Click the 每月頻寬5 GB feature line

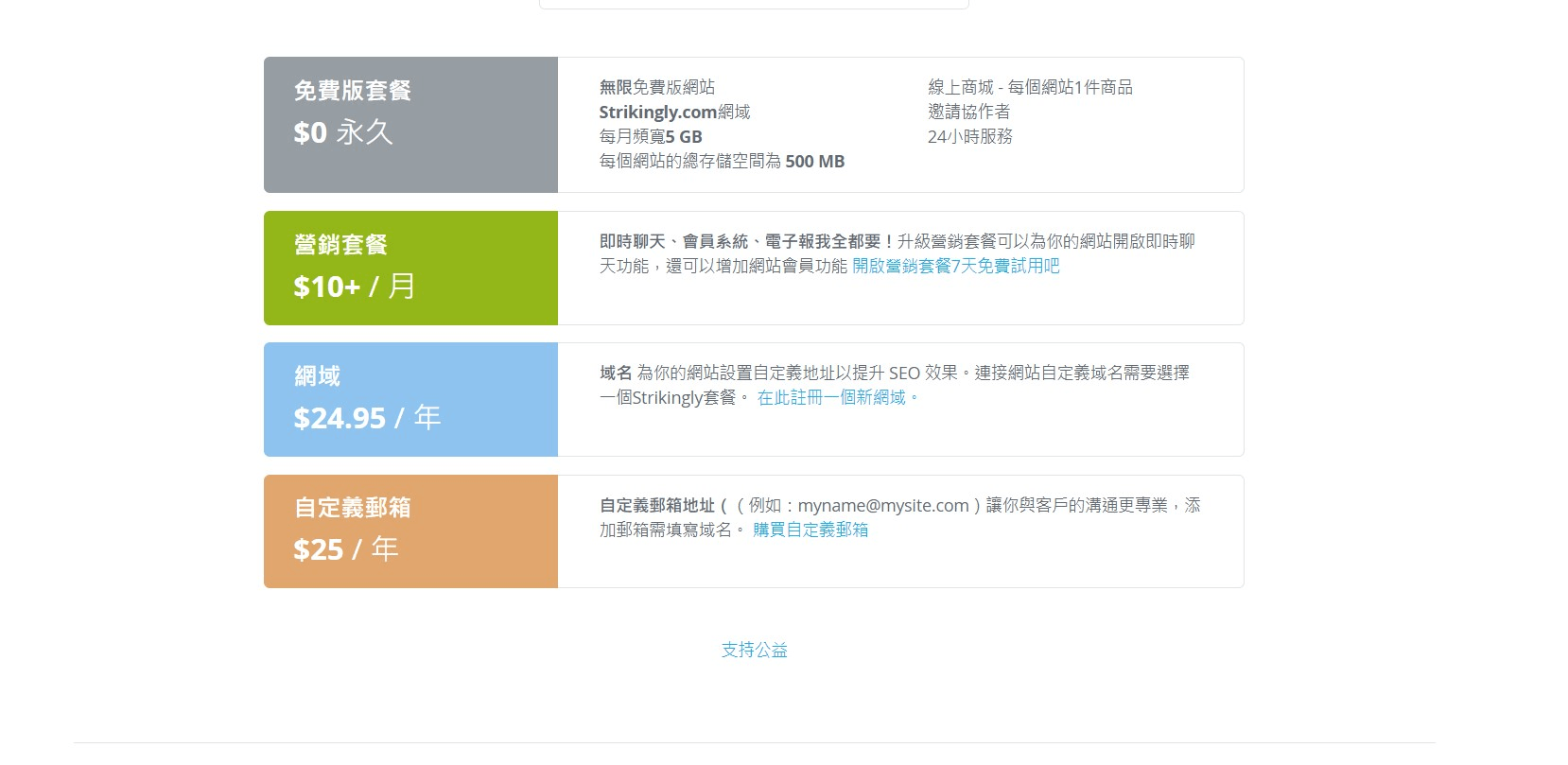[651, 137]
